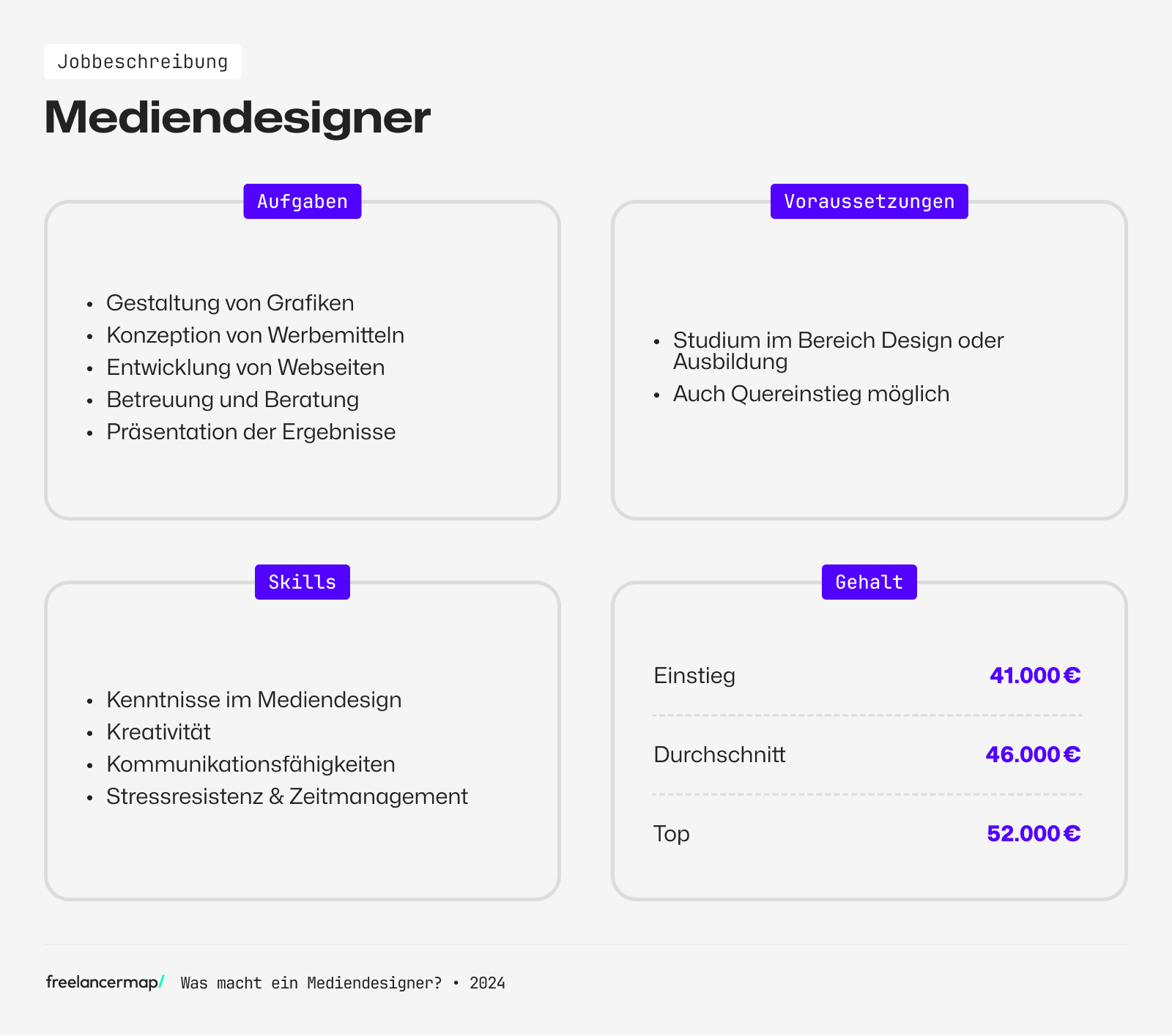The width and height of the screenshot is (1172, 1036).
Task: Click "Kenntnisse im Mediendesign" list item
Action: click(253, 700)
